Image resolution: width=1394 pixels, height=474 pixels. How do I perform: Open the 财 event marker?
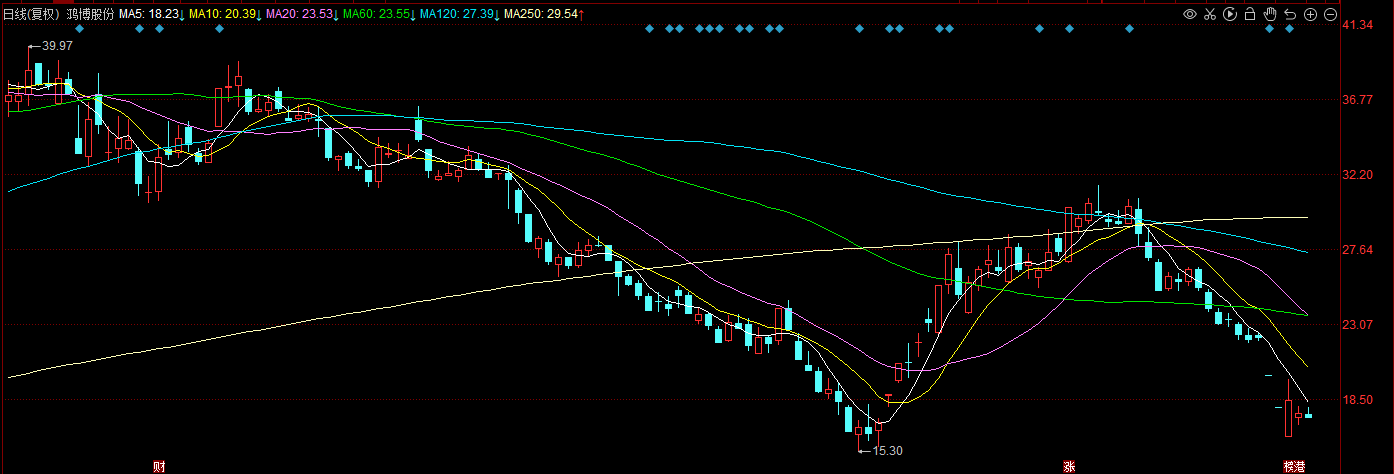tap(158, 466)
